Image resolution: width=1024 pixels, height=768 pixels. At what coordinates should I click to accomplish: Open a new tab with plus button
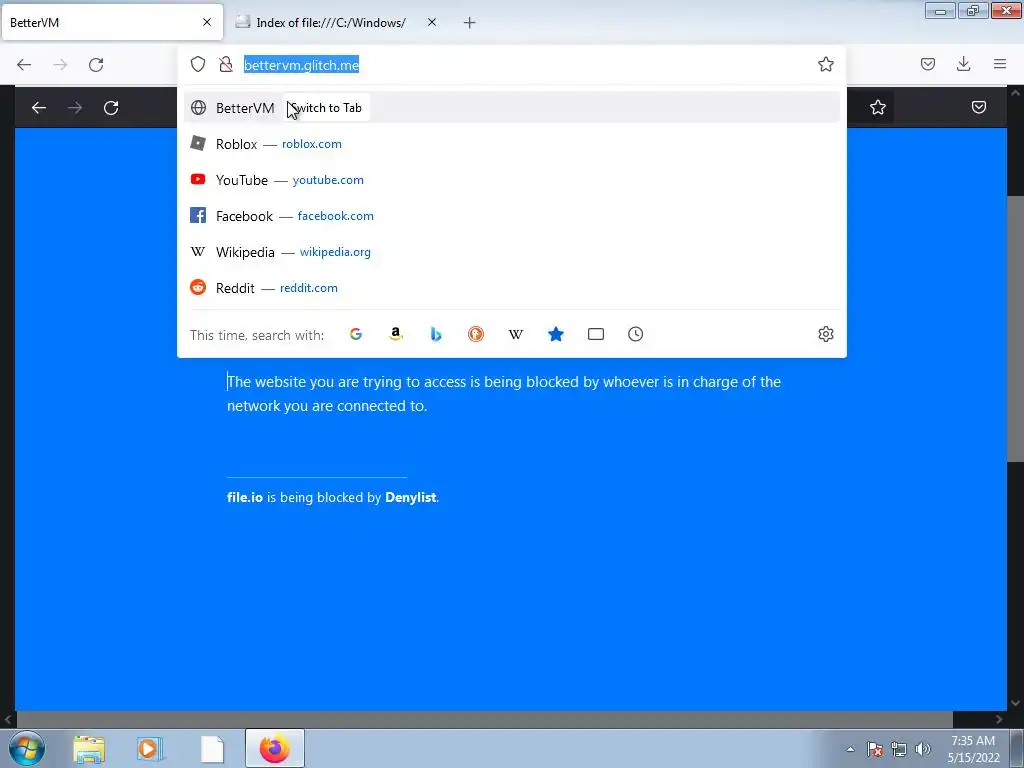469,23
